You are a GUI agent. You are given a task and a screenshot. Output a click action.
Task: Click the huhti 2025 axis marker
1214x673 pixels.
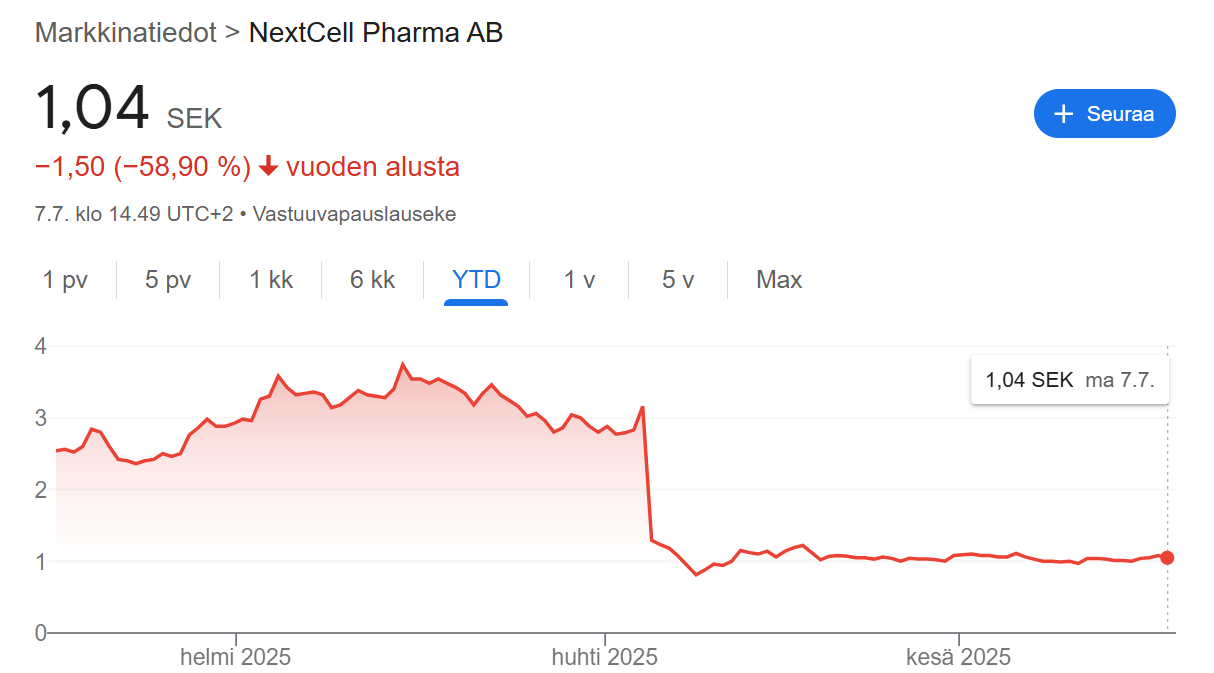[x=605, y=657]
